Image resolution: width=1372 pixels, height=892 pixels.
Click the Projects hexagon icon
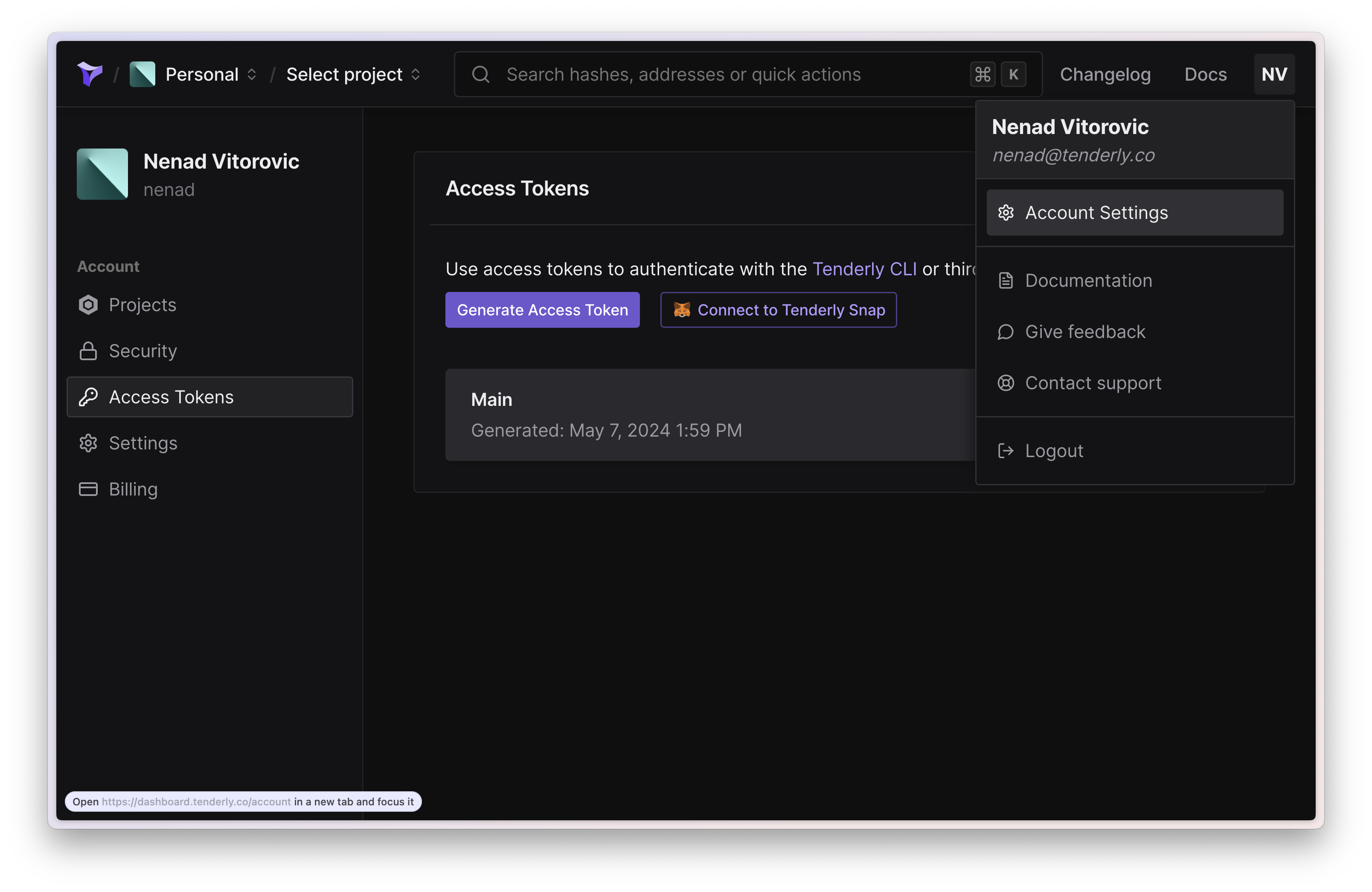pyautogui.click(x=88, y=304)
